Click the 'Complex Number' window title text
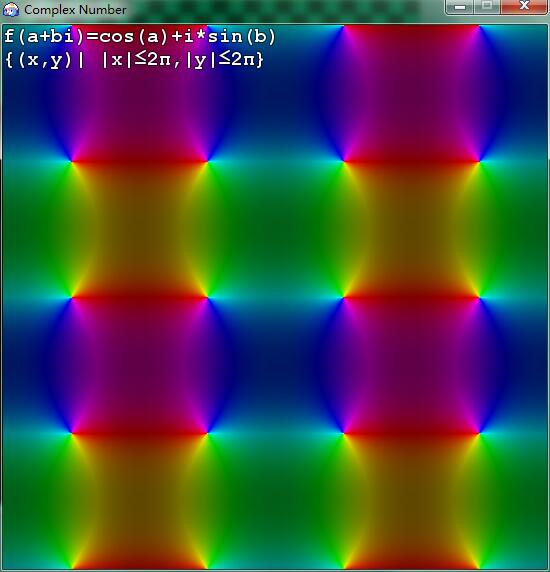The width and height of the screenshot is (550, 572). click(75, 10)
